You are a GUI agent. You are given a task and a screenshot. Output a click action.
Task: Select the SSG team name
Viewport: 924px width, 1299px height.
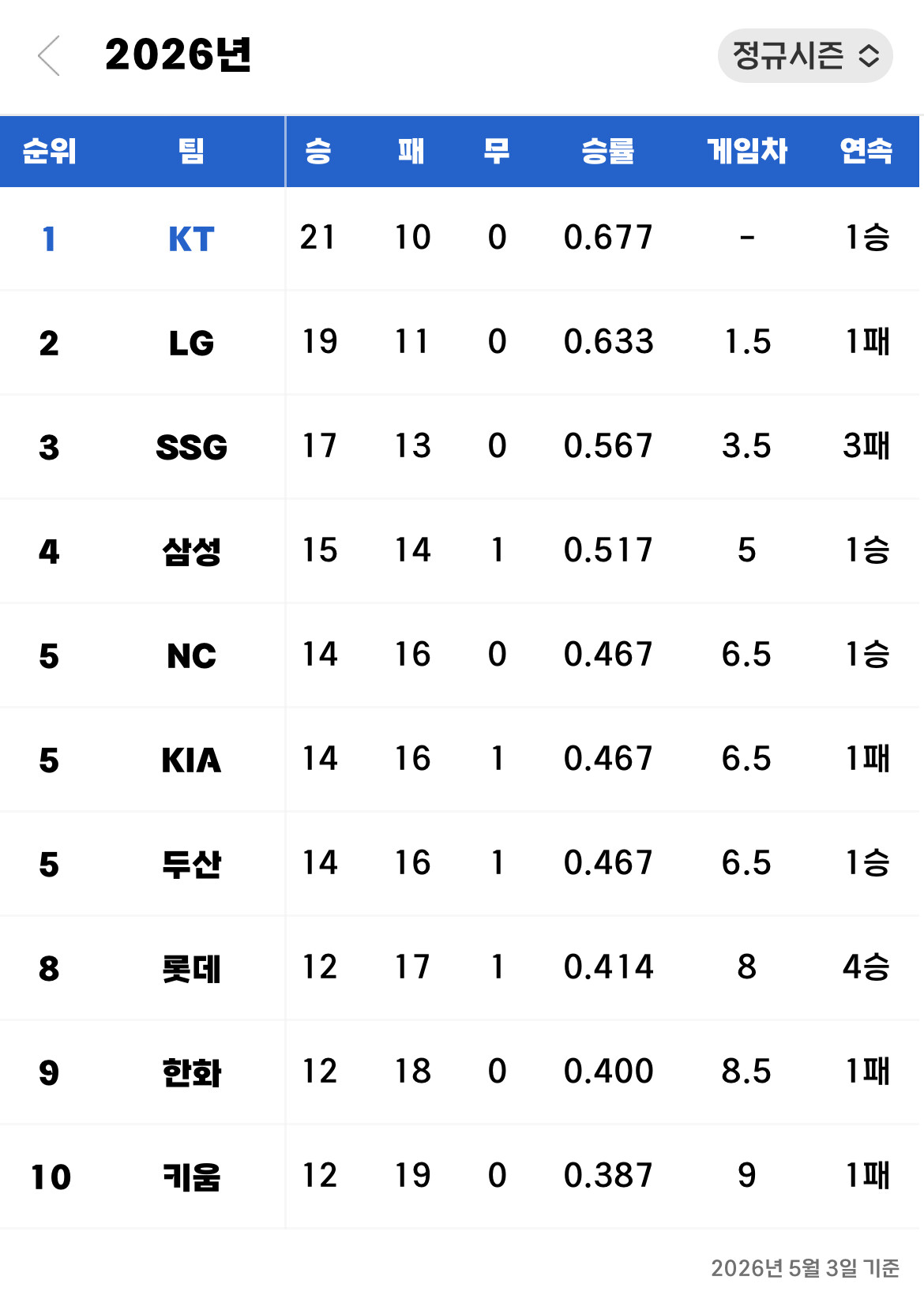(x=191, y=448)
